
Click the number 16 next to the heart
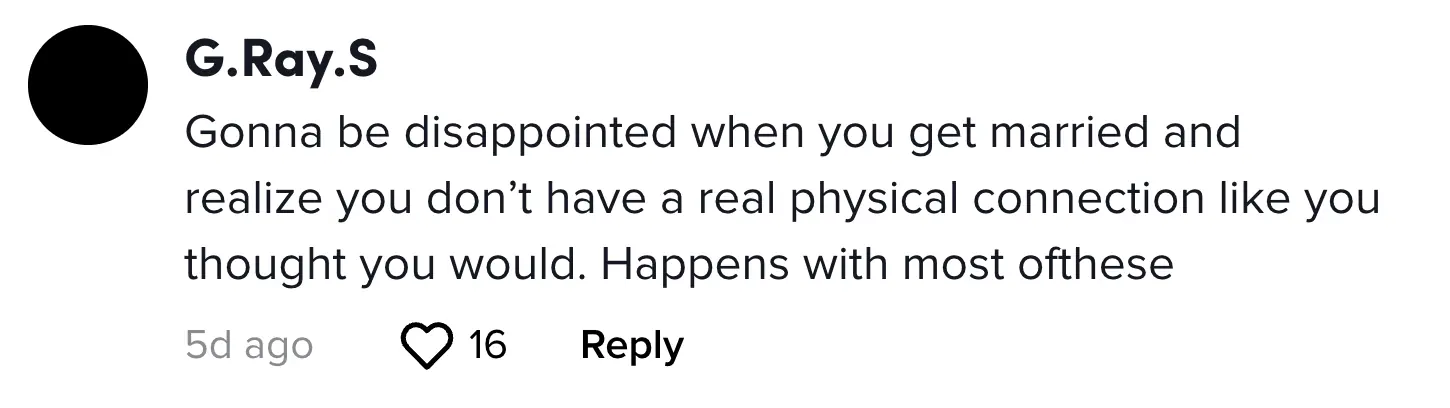tap(488, 346)
